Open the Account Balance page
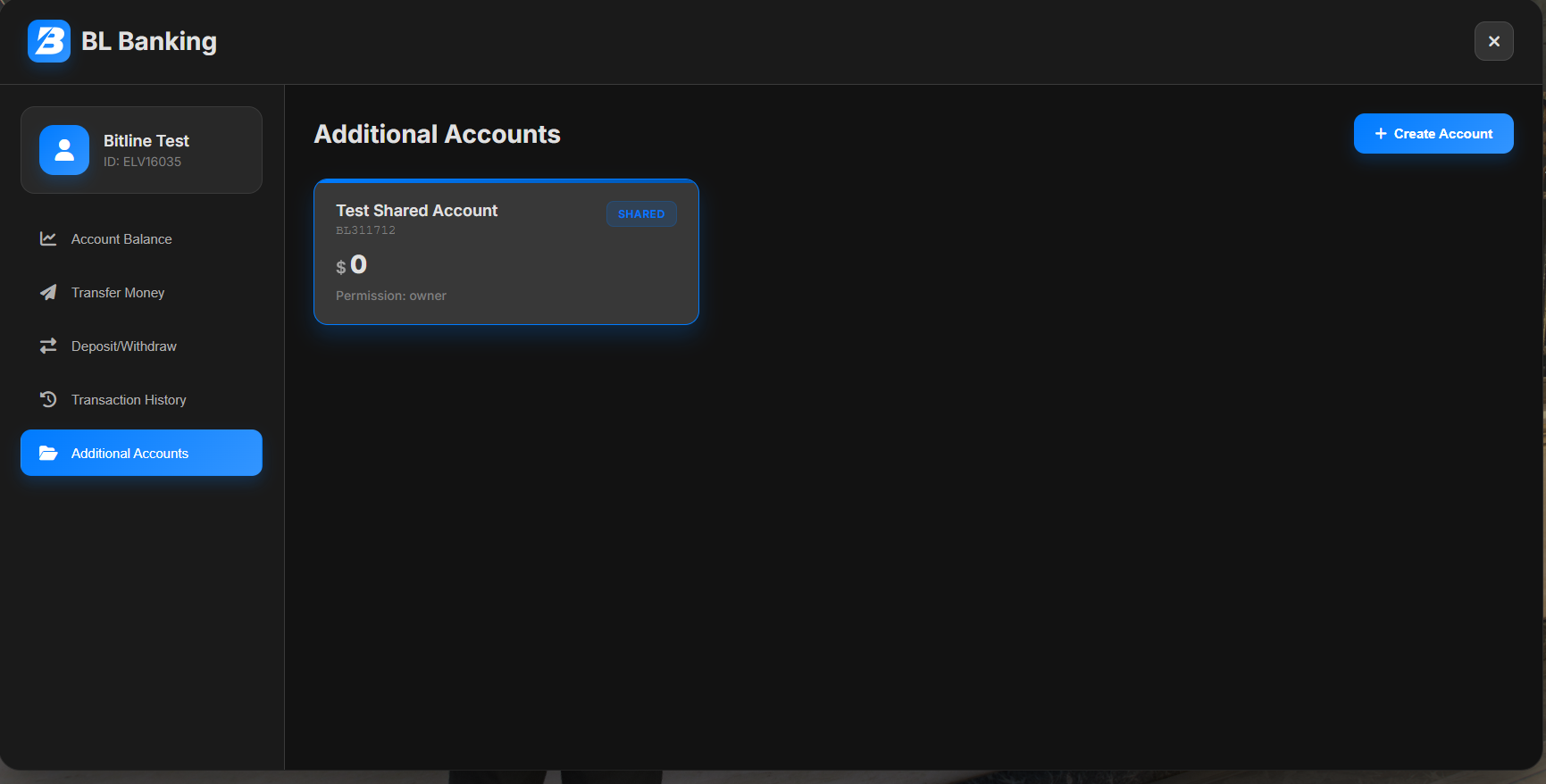The height and width of the screenshot is (784, 1546). [x=141, y=238]
